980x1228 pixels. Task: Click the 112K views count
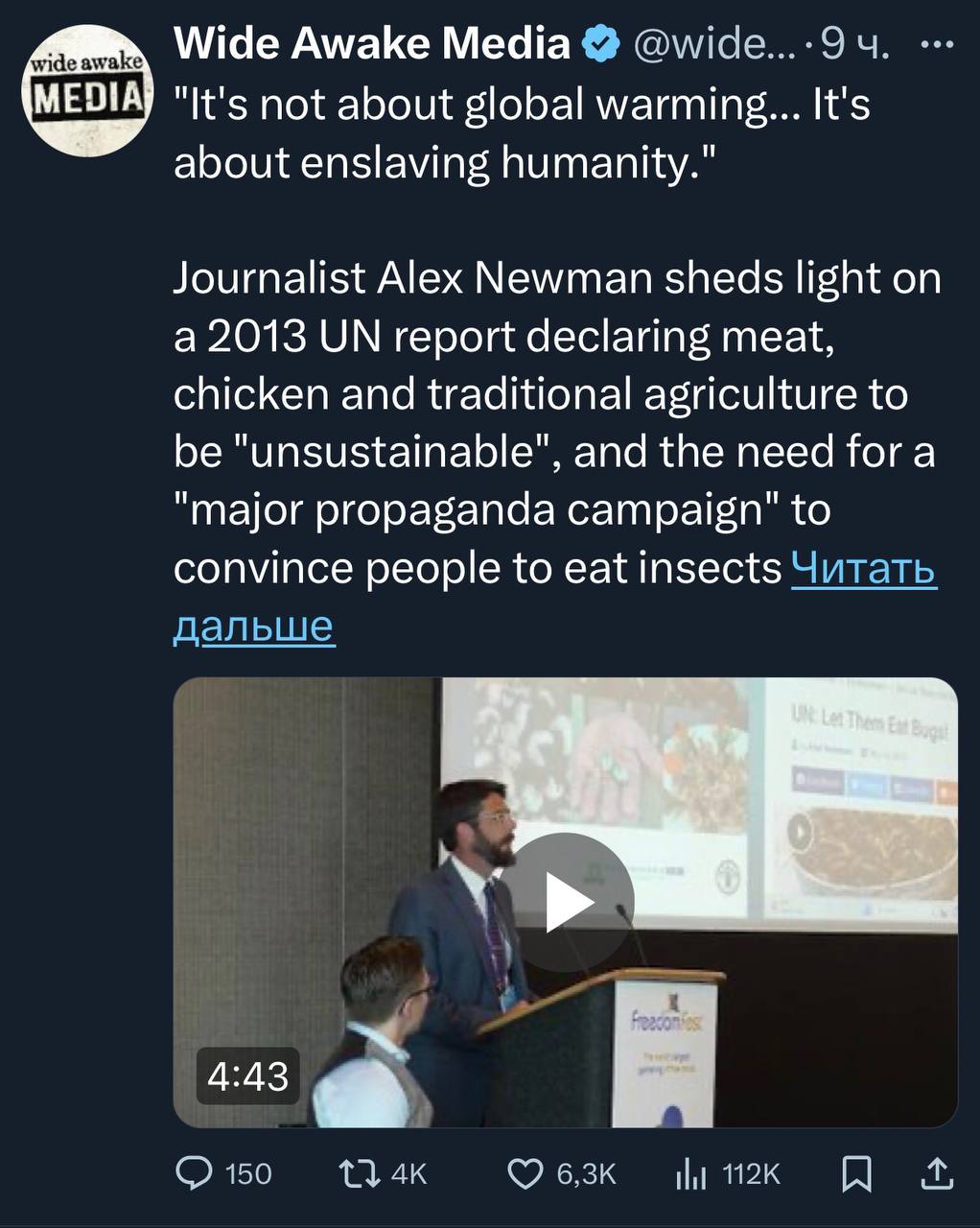point(752,1174)
